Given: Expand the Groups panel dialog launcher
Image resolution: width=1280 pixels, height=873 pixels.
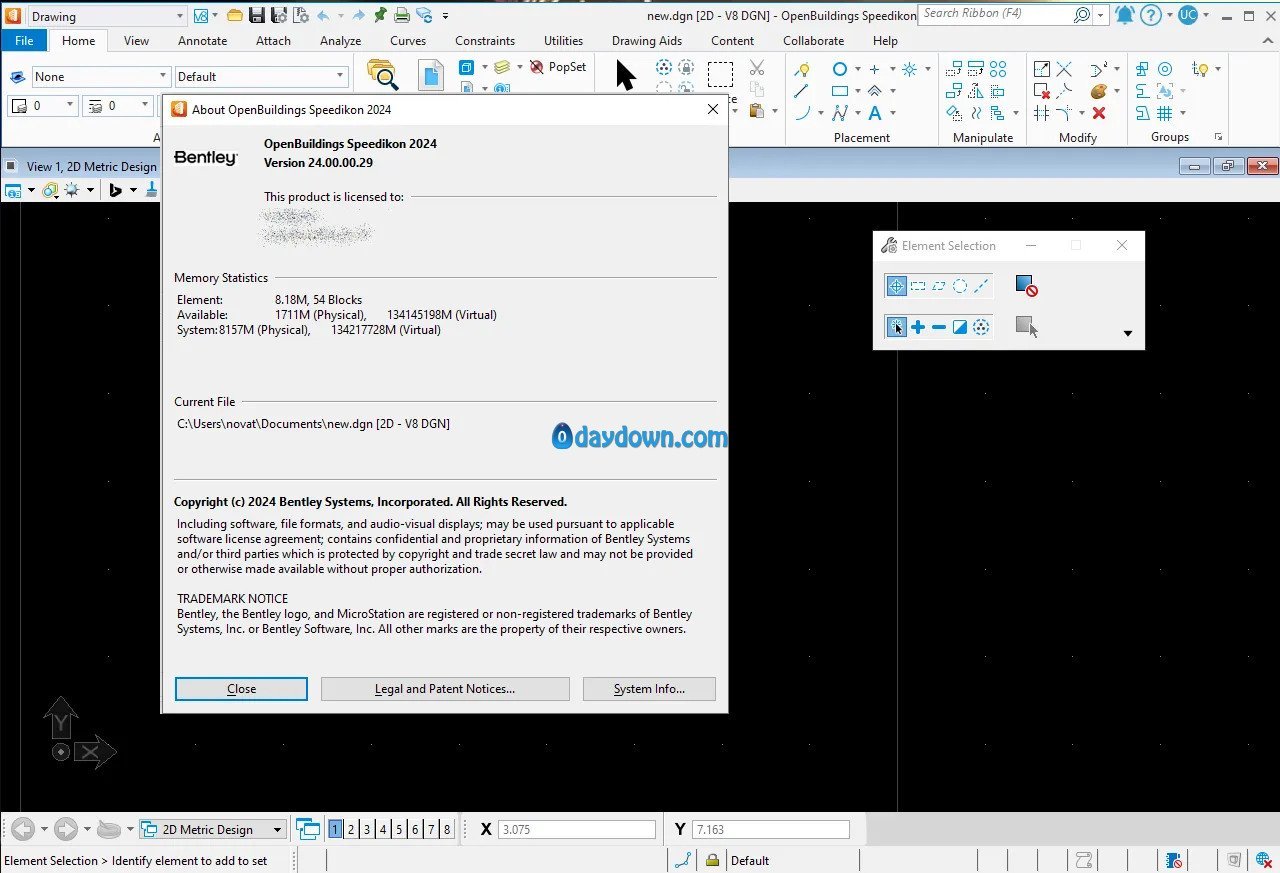Looking at the screenshot, I should tap(1218, 137).
